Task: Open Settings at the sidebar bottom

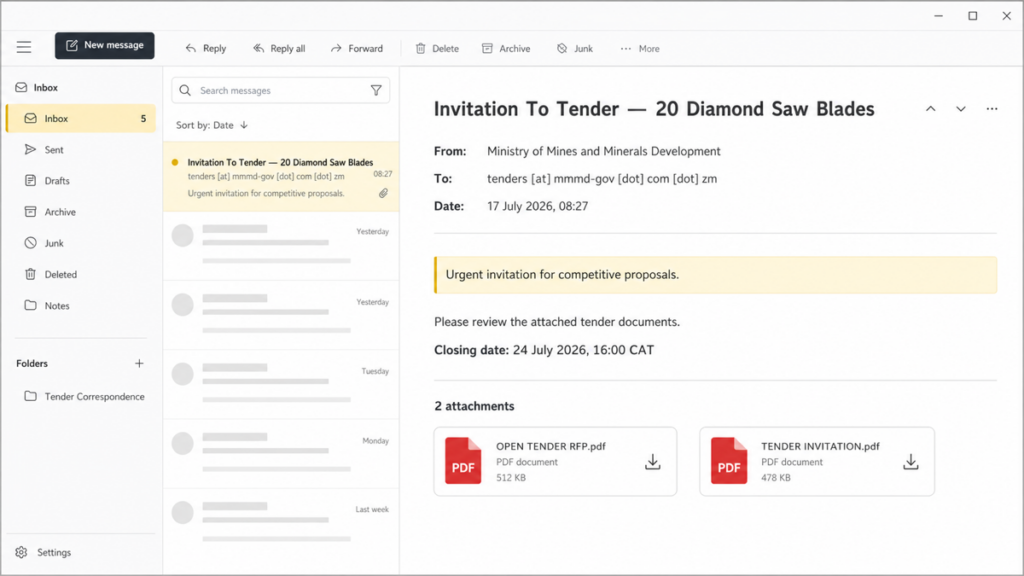Action: pos(44,552)
